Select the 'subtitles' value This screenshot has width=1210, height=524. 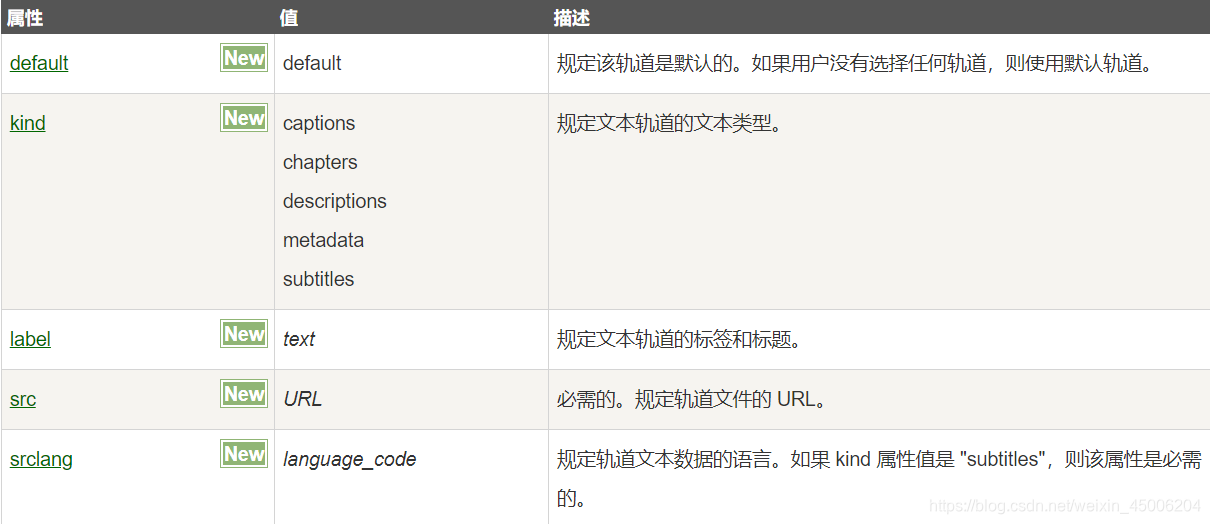[x=318, y=279]
